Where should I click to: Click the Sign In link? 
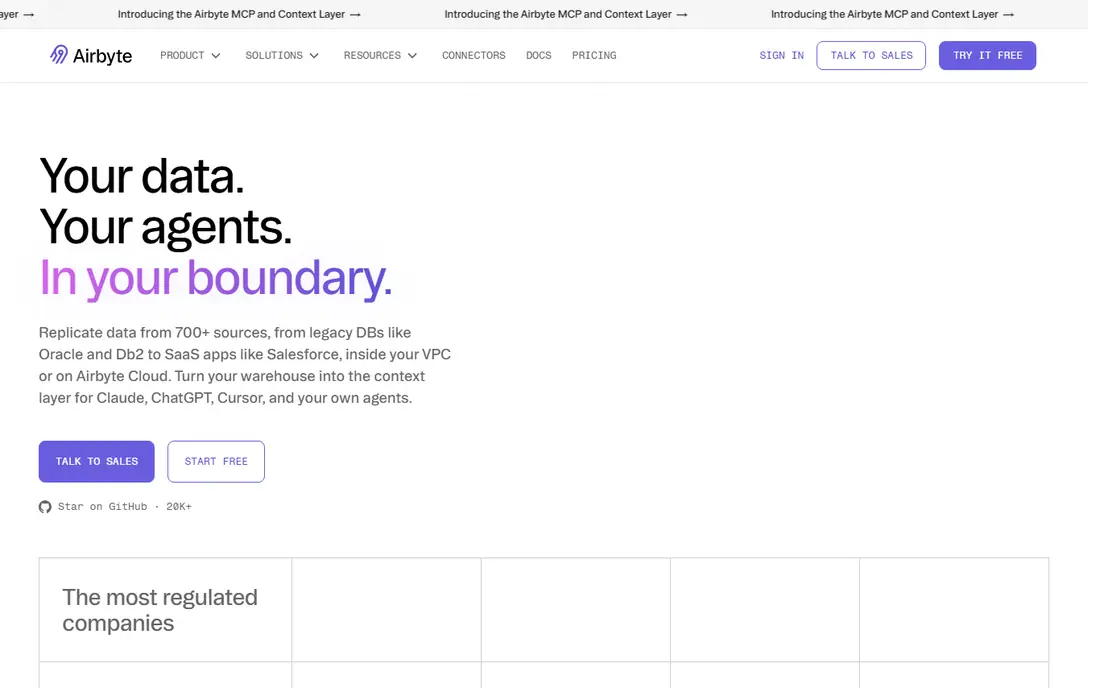click(x=782, y=55)
